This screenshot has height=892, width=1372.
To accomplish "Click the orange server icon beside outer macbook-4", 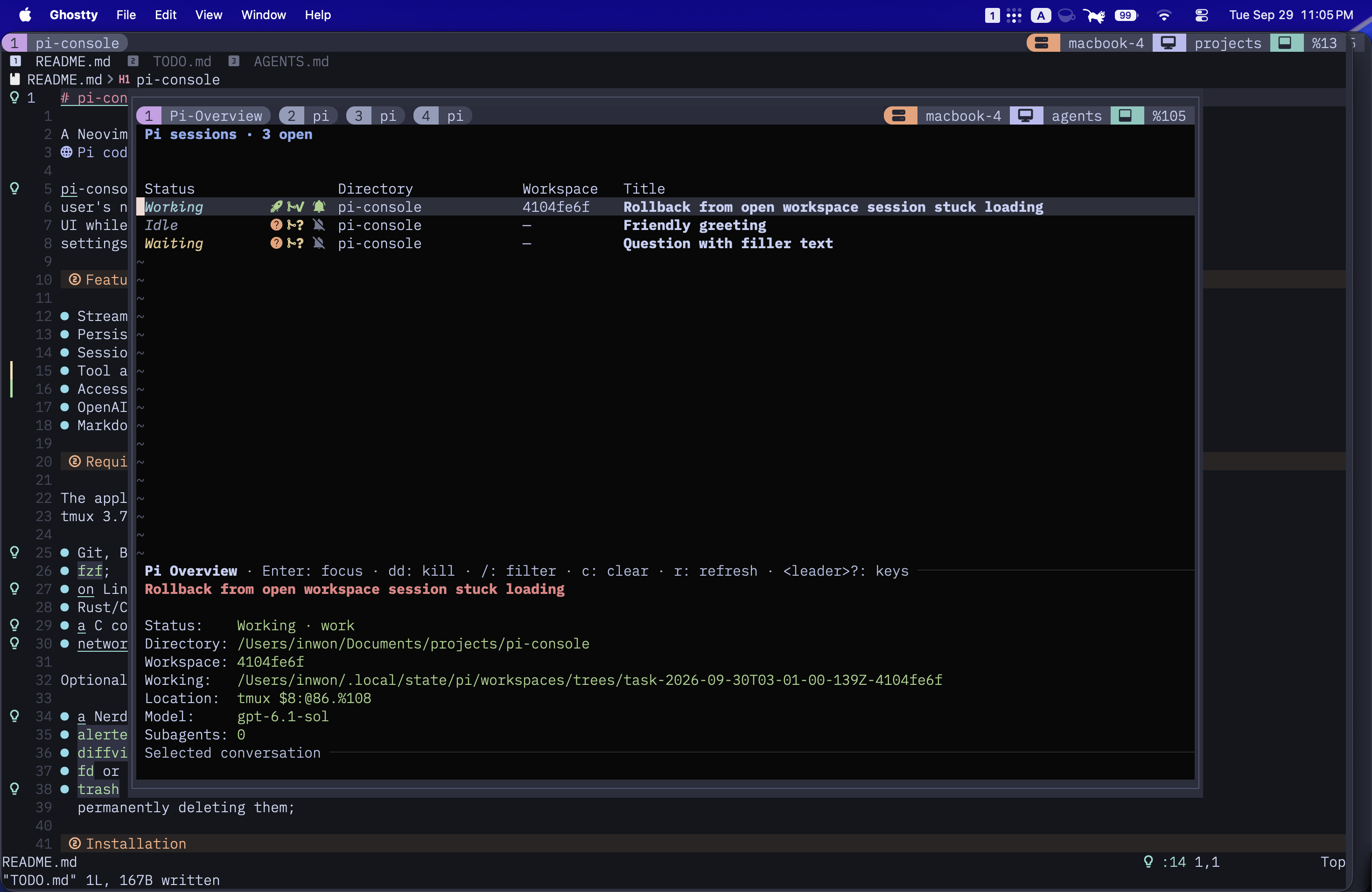I will click(1042, 42).
